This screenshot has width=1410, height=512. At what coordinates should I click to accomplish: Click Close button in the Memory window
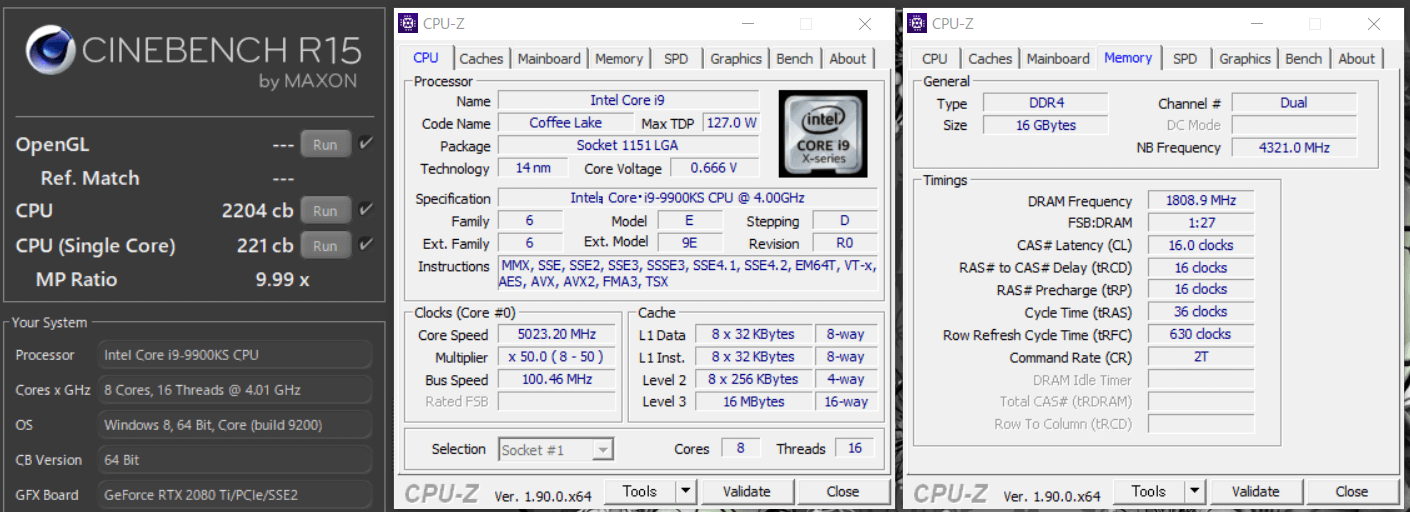pos(1352,491)
